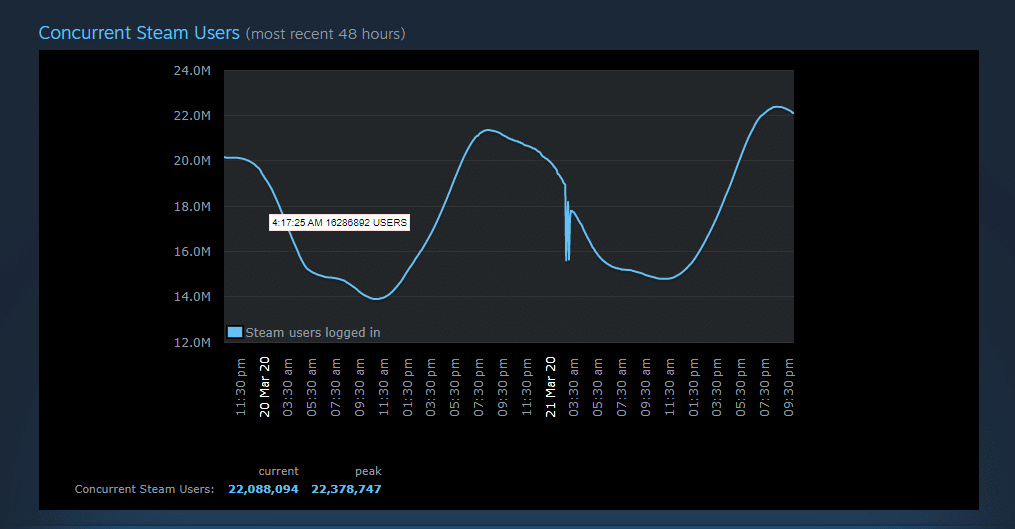Click the blue Steam users legend swatch
The image size is (1015, 529).
click(x=235, y=332)
